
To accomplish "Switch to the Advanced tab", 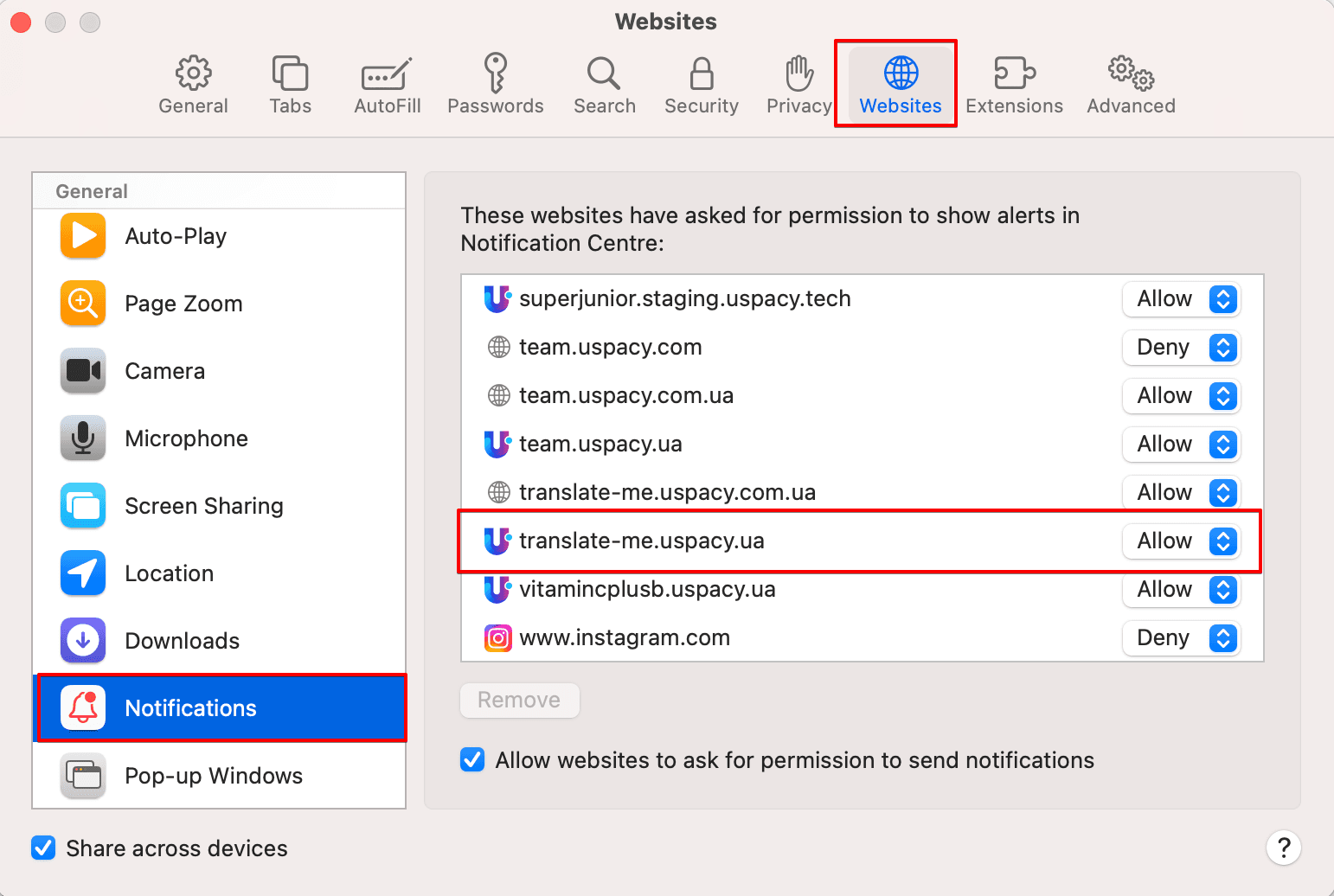I will coord(1131,84).
